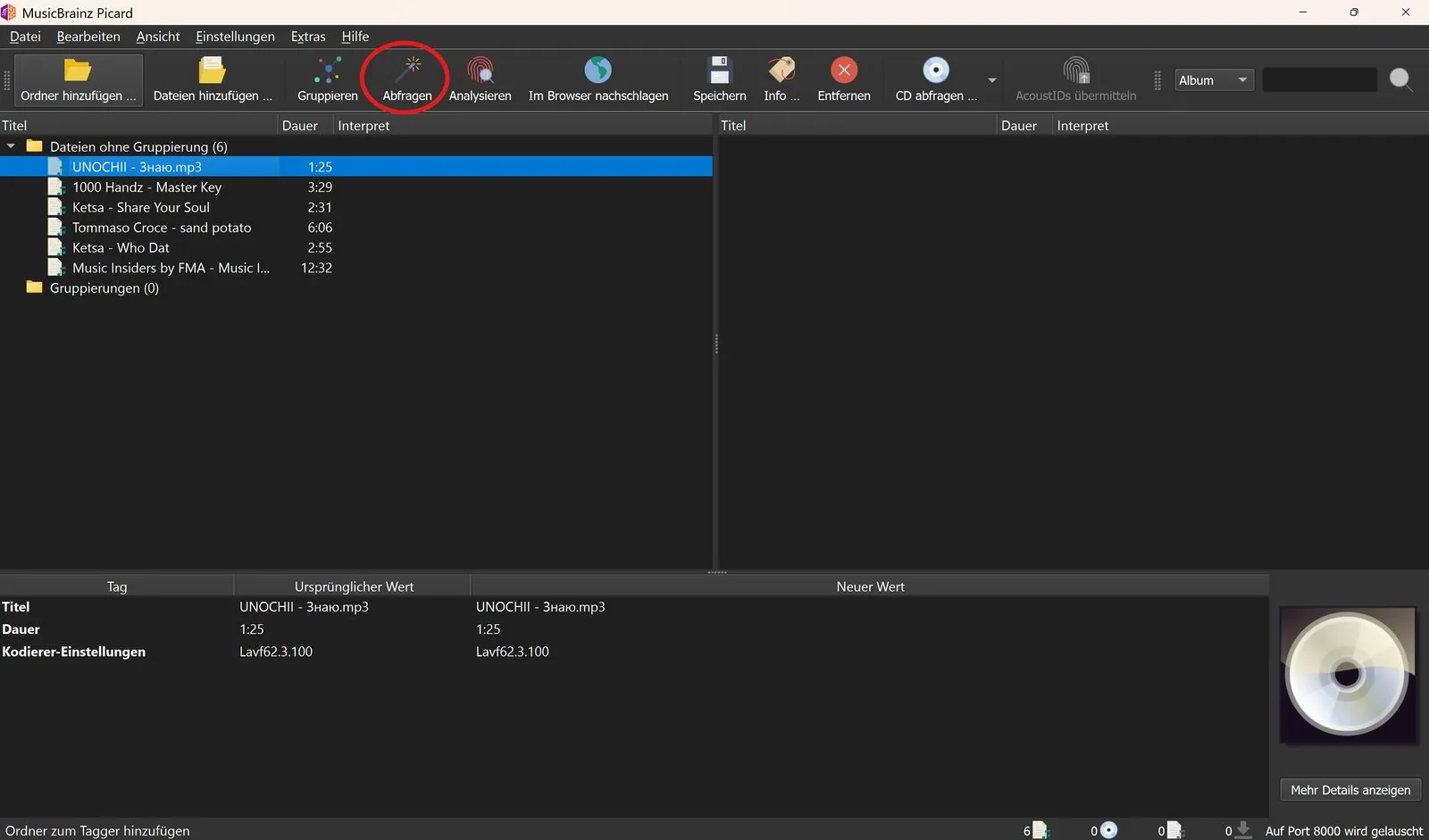Screen dimensions: 1429x840
Task: Sort left pane by Dauer column header
Action: point(306,126)
